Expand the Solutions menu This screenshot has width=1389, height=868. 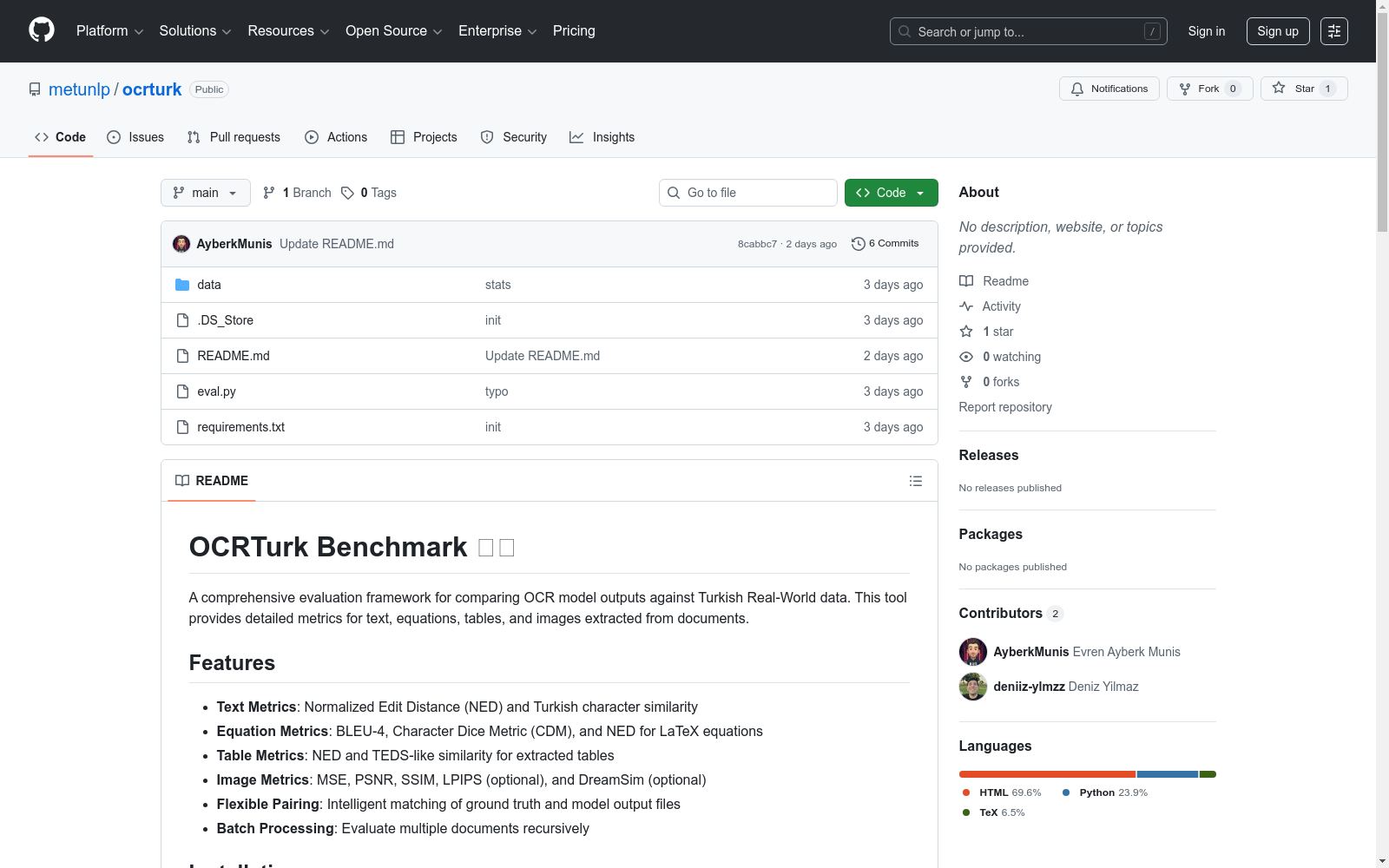tap(195, 31)
